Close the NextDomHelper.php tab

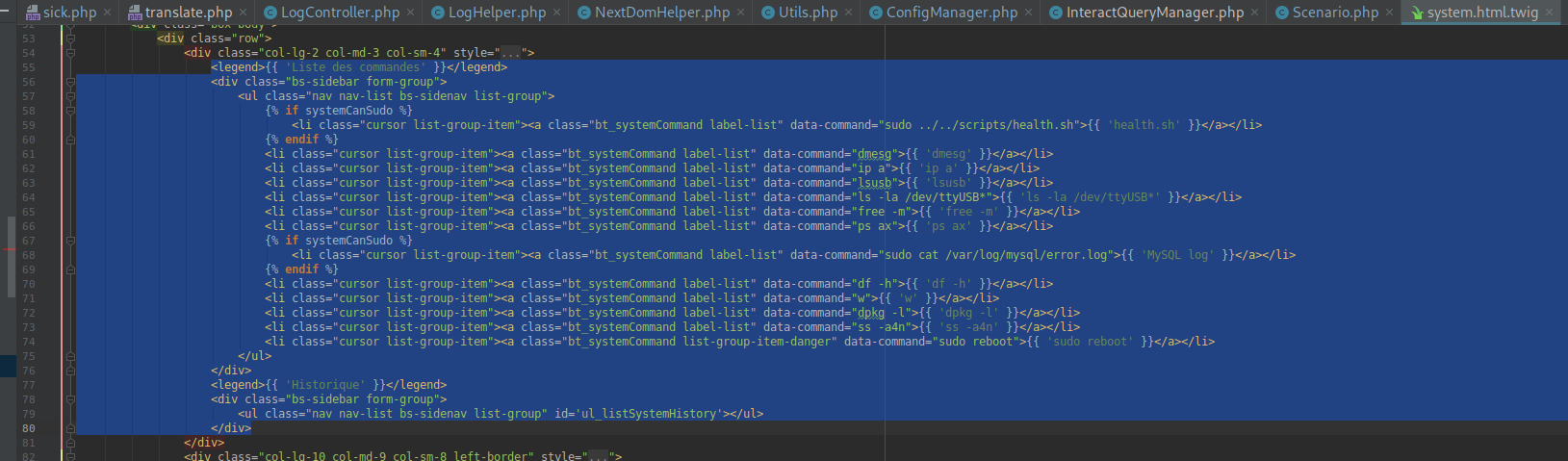point(740,13)
